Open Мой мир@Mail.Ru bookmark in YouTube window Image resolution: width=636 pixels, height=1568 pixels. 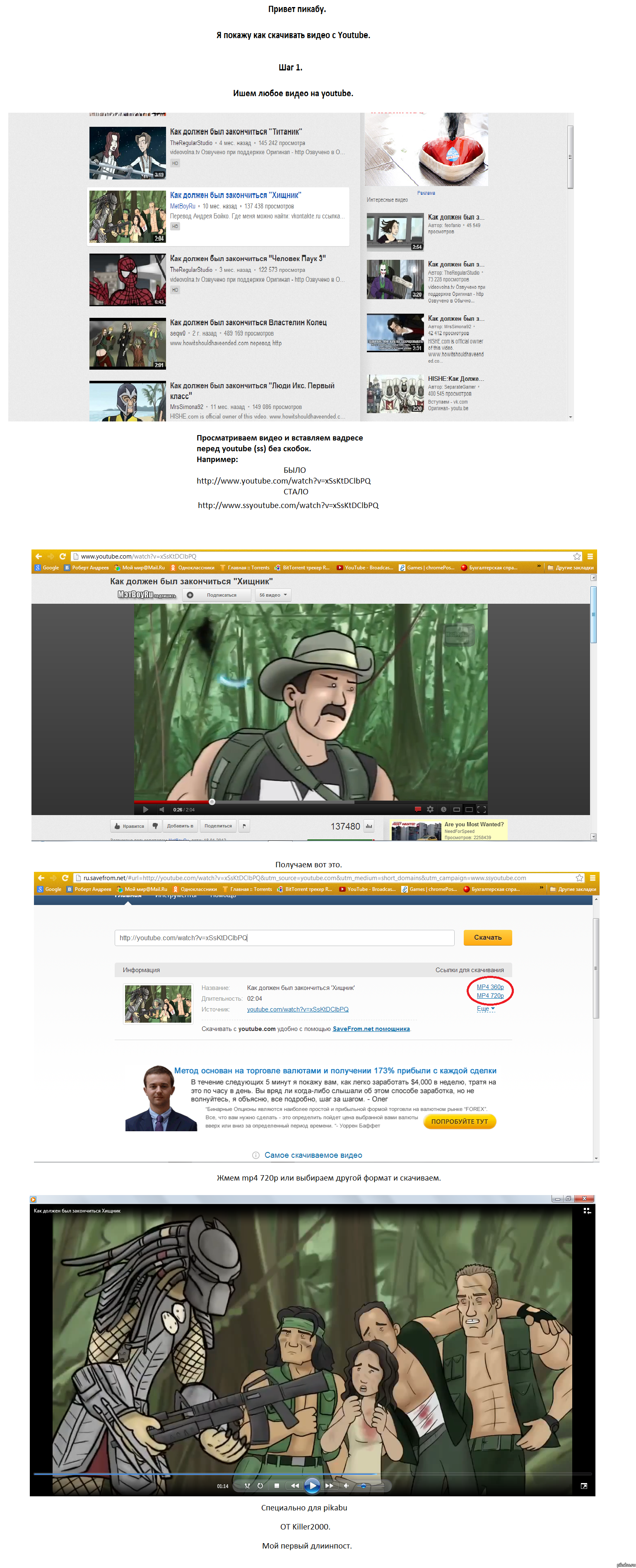point(139,568)
